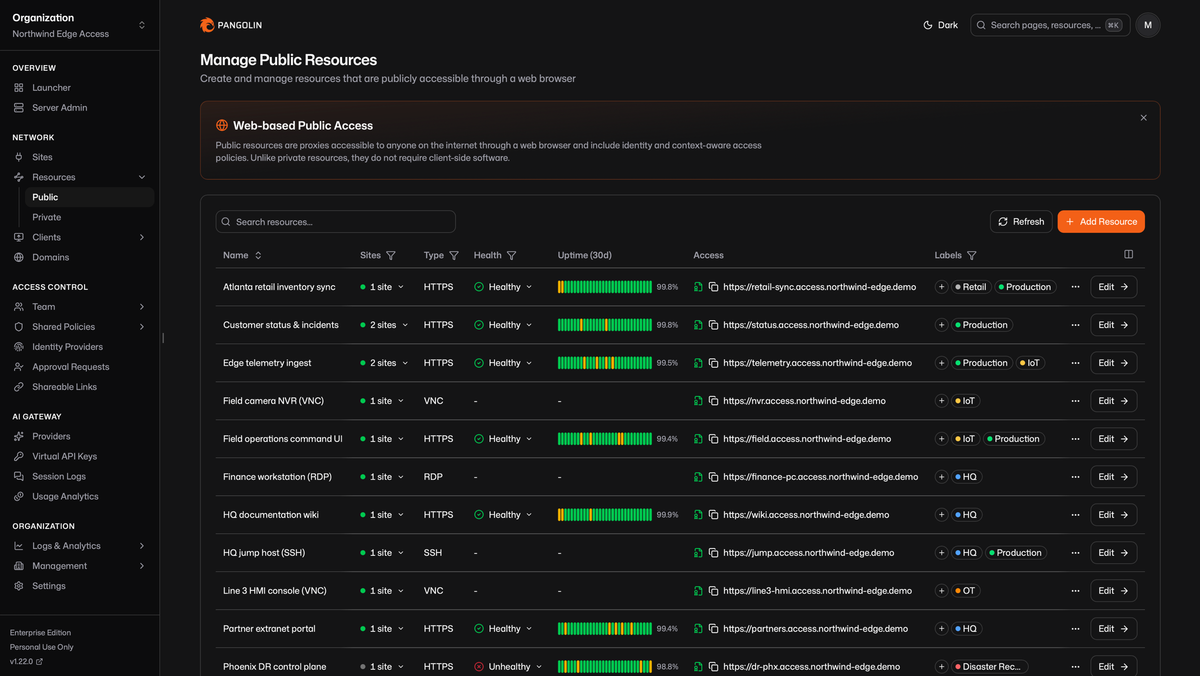The height and width of the screenshot is (676, 1200).
Task: Open the three-dot menu for HQ documentation wiki
Action: (x=1075, y=515)
